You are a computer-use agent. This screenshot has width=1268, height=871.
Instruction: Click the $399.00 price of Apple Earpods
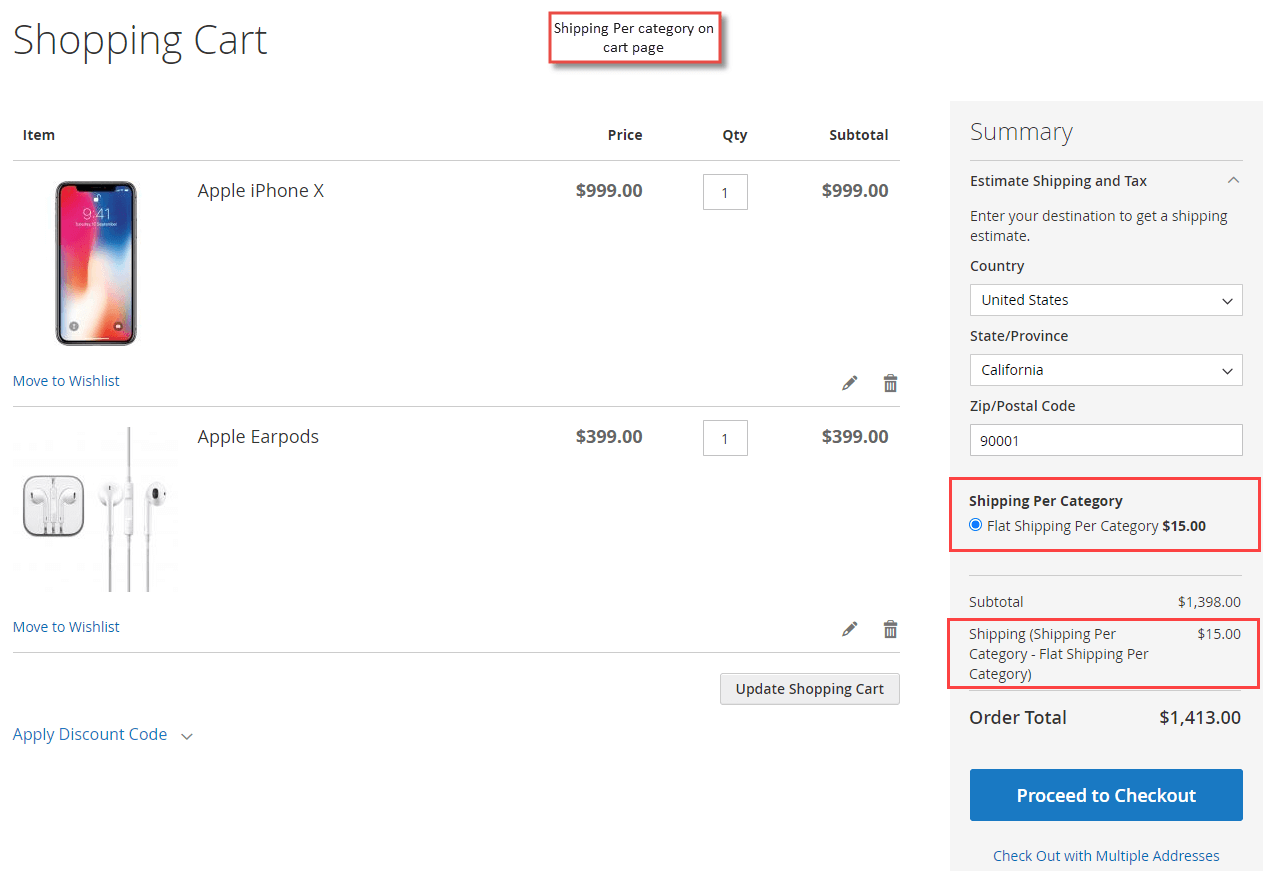pos(609,437)
